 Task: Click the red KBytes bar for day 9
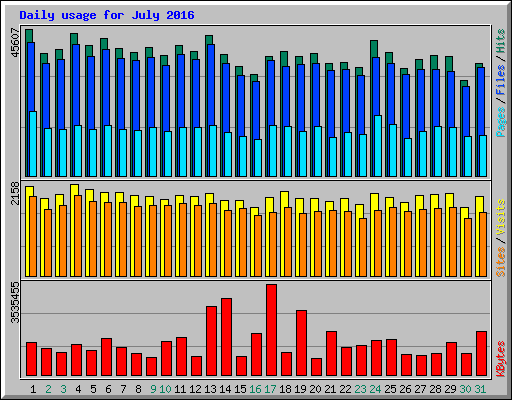(151, 367)
